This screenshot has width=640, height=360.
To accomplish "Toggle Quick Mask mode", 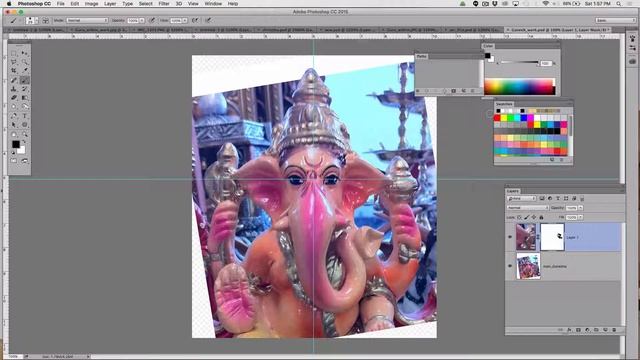I will pyautogui.click(x=14, y=161).
